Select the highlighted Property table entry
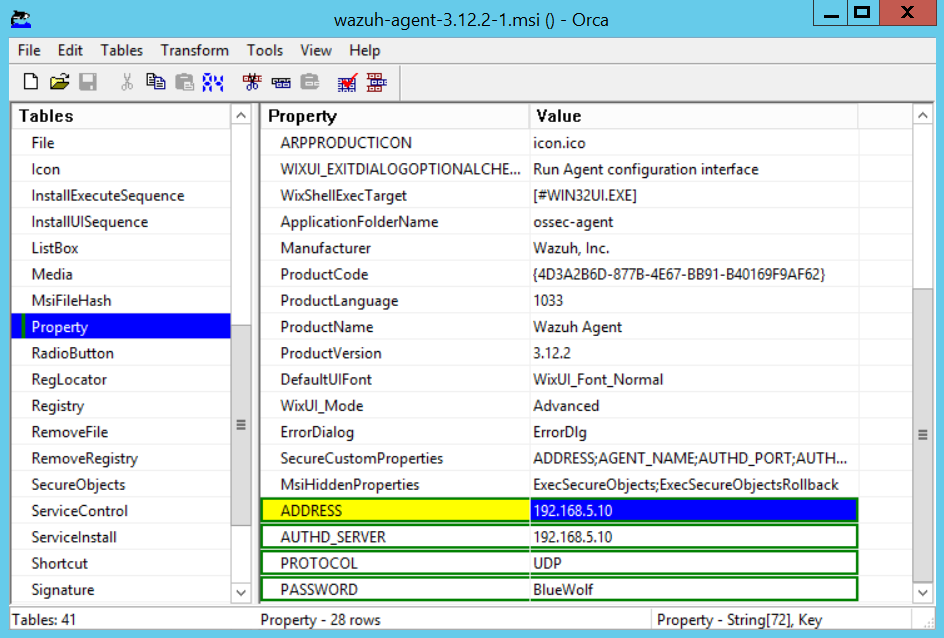The image size is (944, 638). tap(121, 327)
